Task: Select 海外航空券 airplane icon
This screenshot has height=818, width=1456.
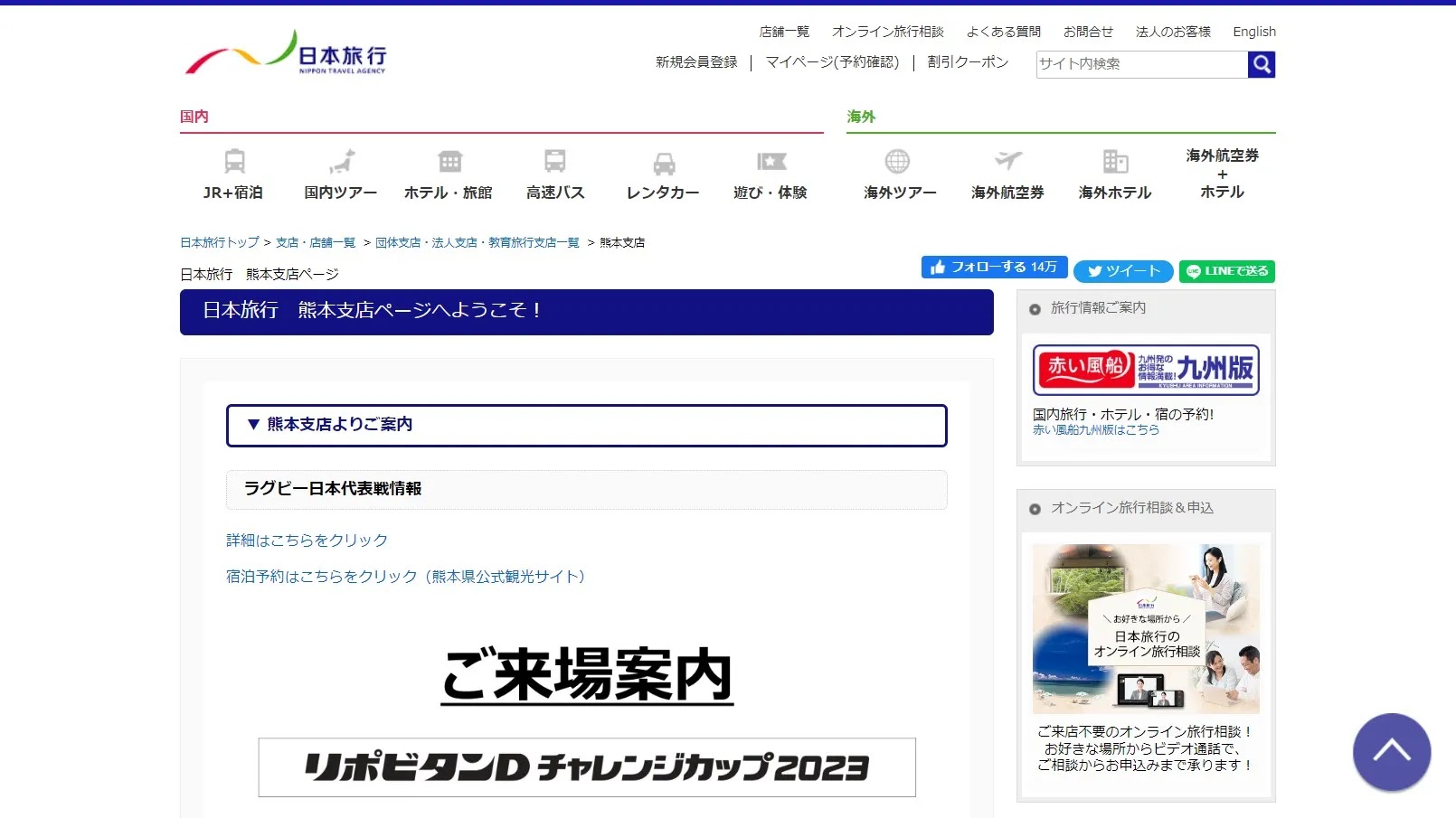Action: point(1007,161)
